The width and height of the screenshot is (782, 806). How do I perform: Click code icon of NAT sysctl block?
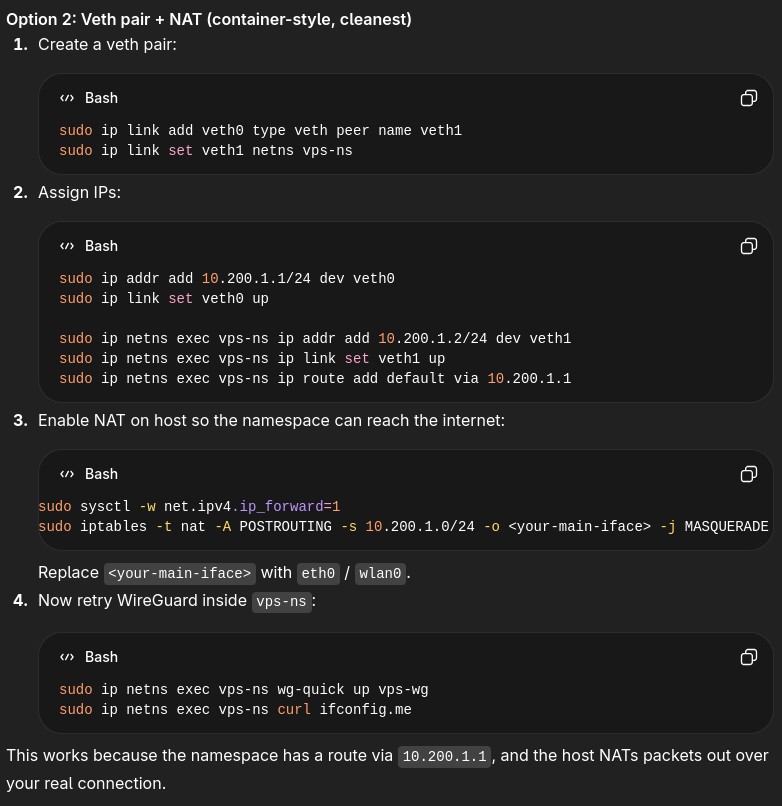(x=67, y=474)
